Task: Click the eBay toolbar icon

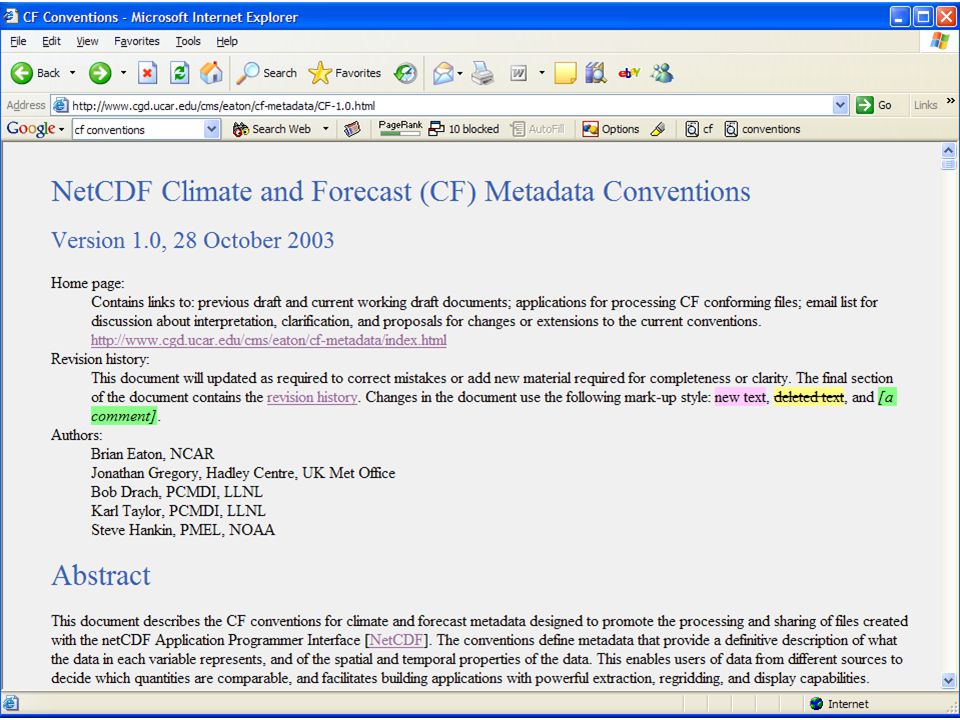Action: [629, 73]
